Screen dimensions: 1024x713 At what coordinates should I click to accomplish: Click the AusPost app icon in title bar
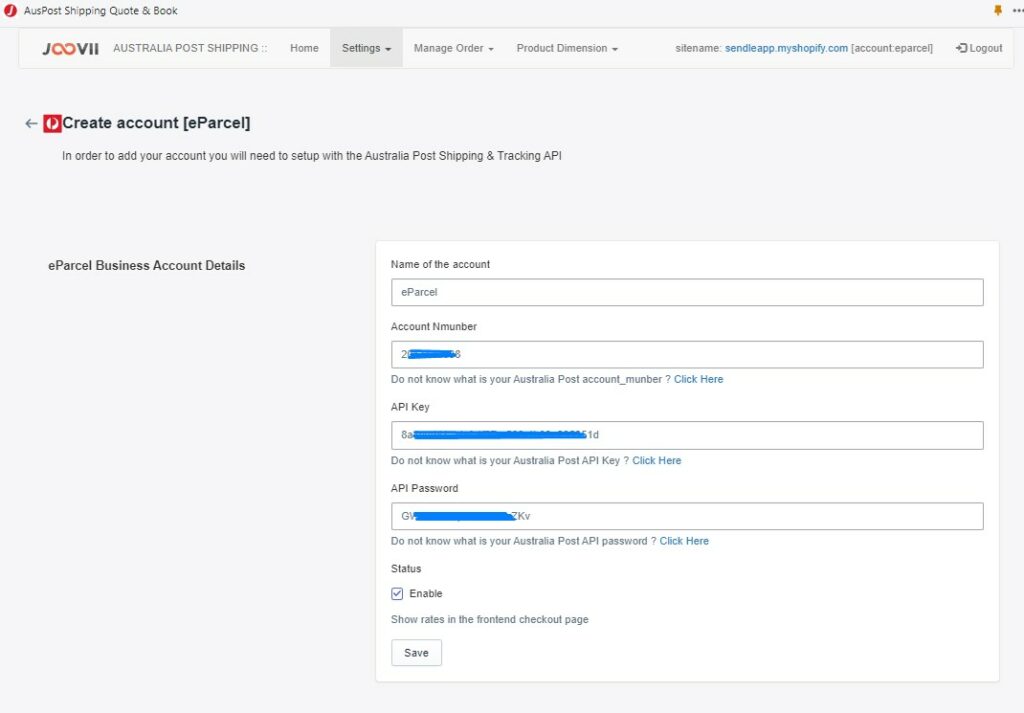[x=10, y=10]
